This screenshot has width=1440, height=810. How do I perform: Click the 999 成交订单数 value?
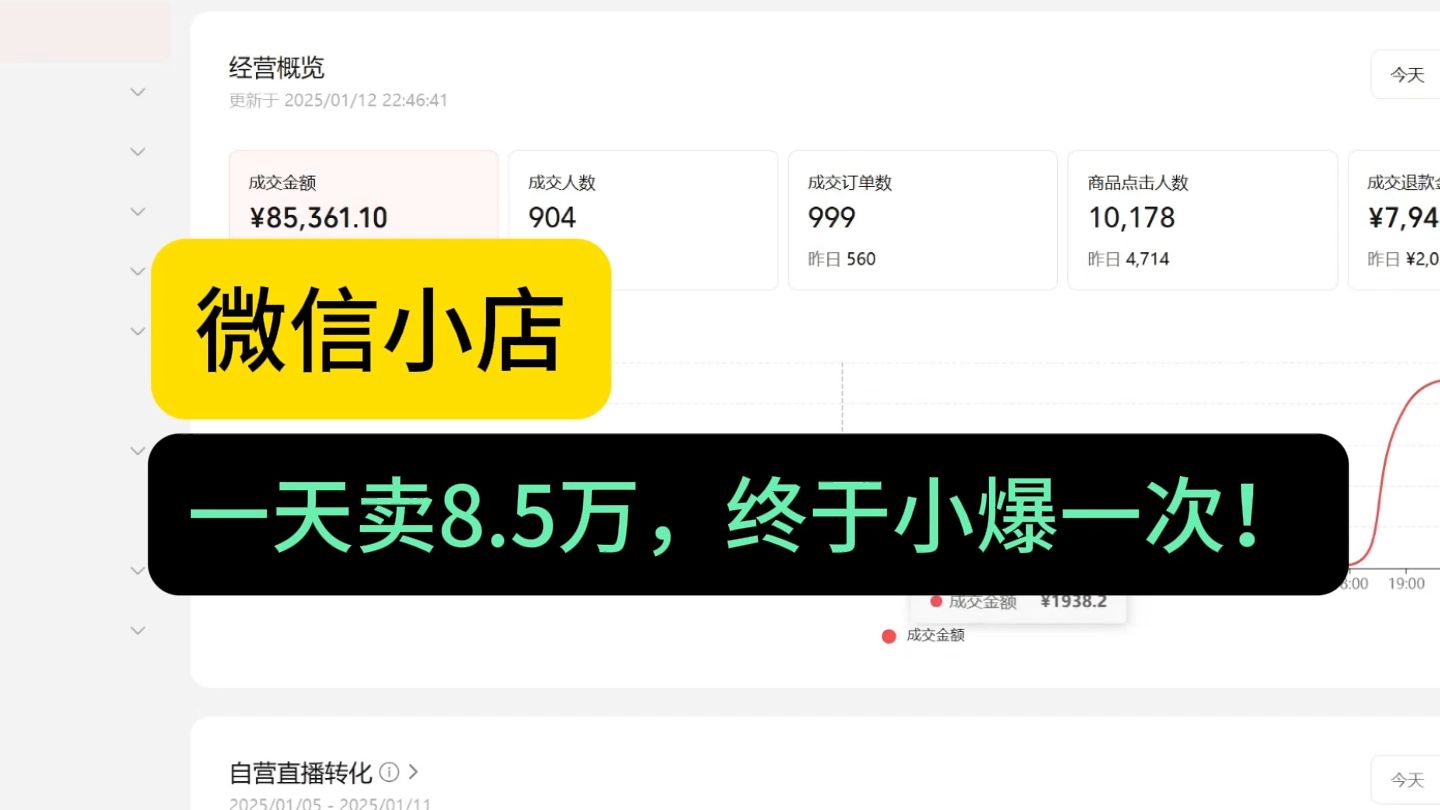pyautogui.click(x=832, y=217)
